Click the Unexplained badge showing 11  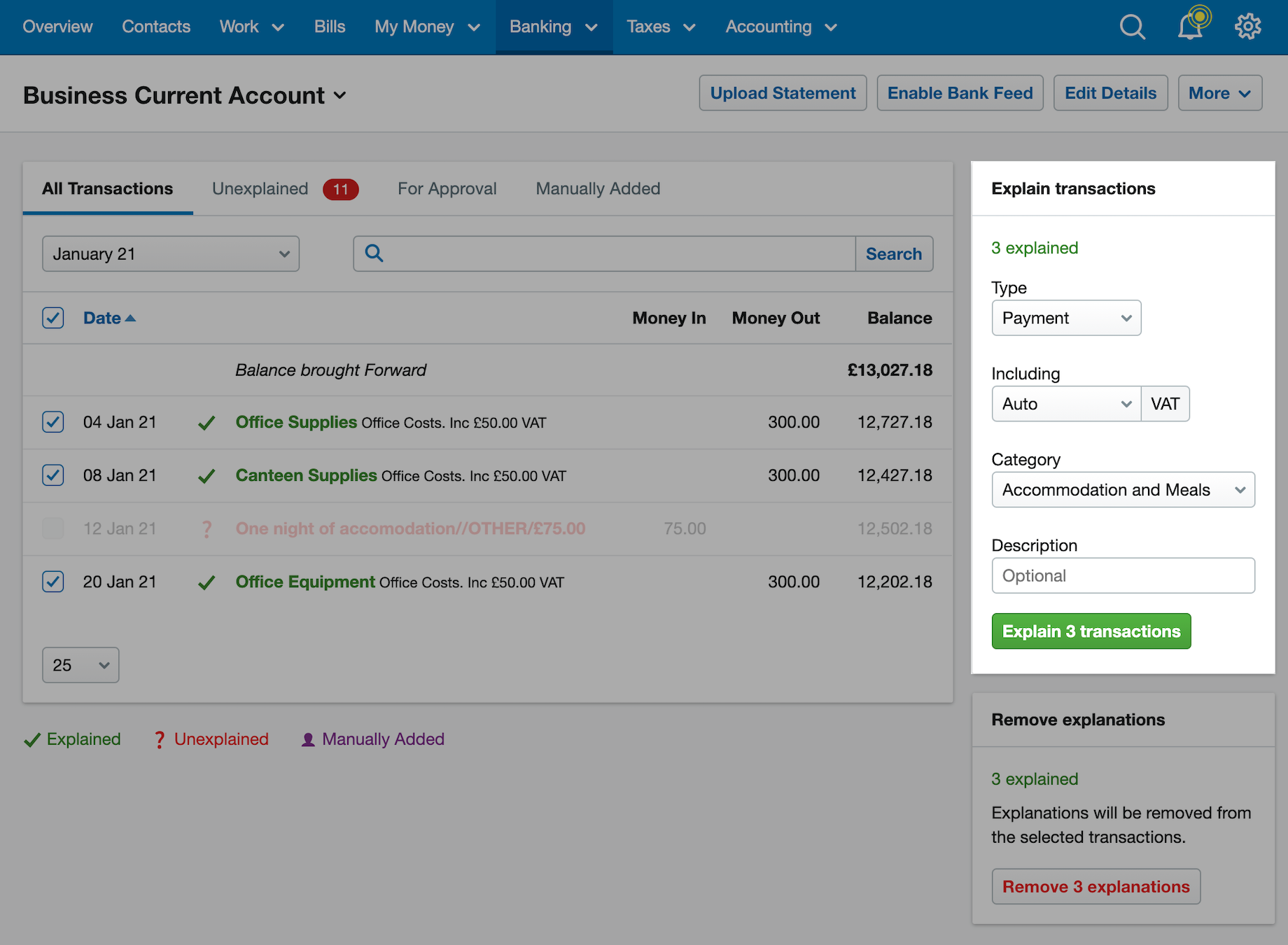(x=341, y=190)
